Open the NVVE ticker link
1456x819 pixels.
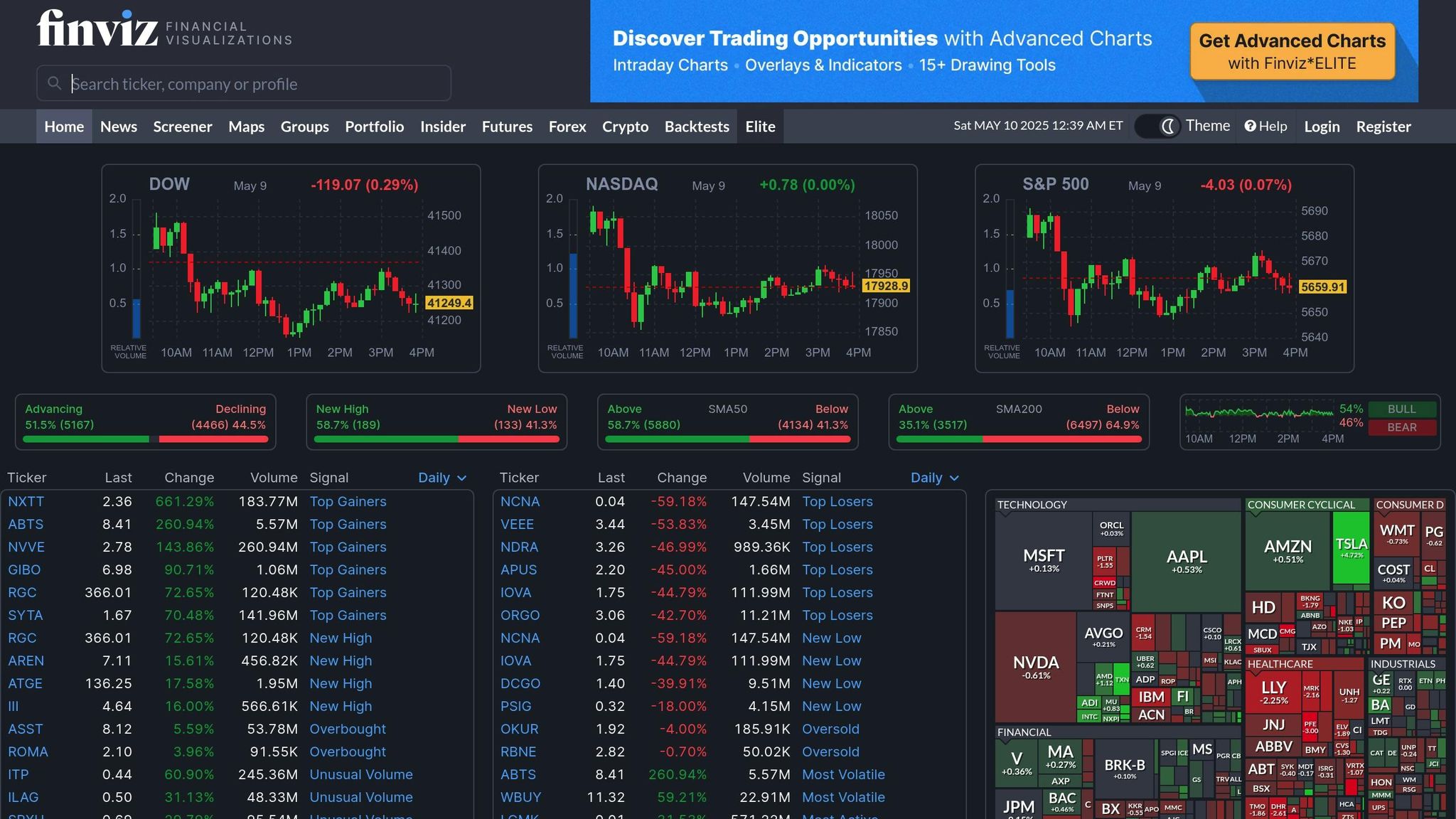(26, 547)
